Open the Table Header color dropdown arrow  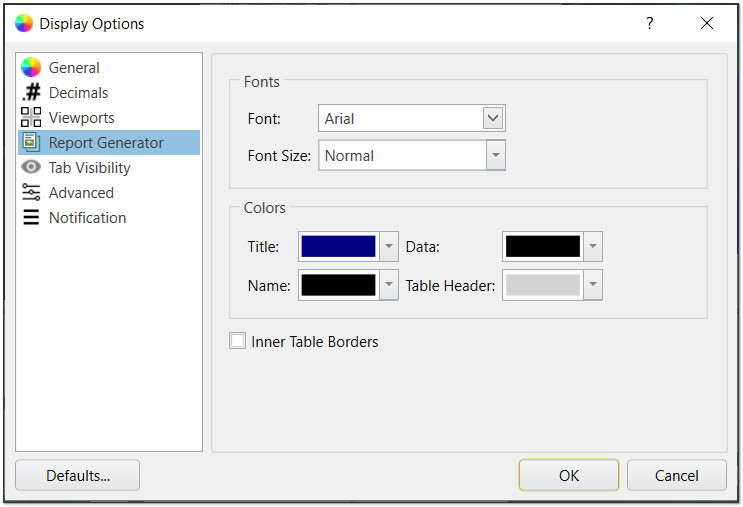pos(593,285)
